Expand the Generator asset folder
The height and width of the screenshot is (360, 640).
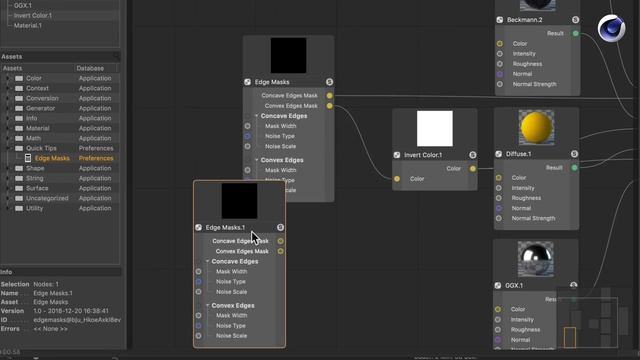(8, 108)
